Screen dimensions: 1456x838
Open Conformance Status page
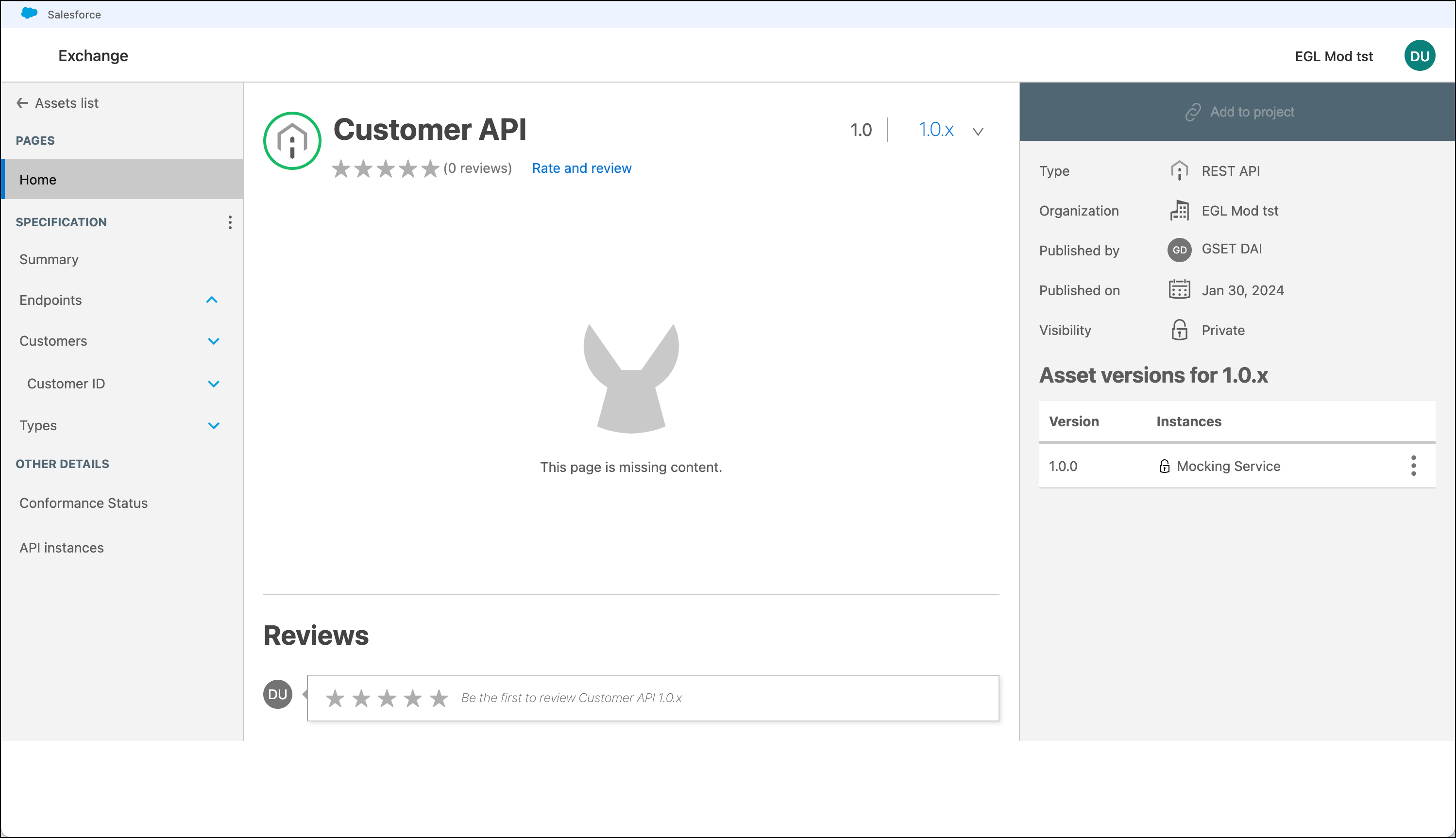point(84,503)
